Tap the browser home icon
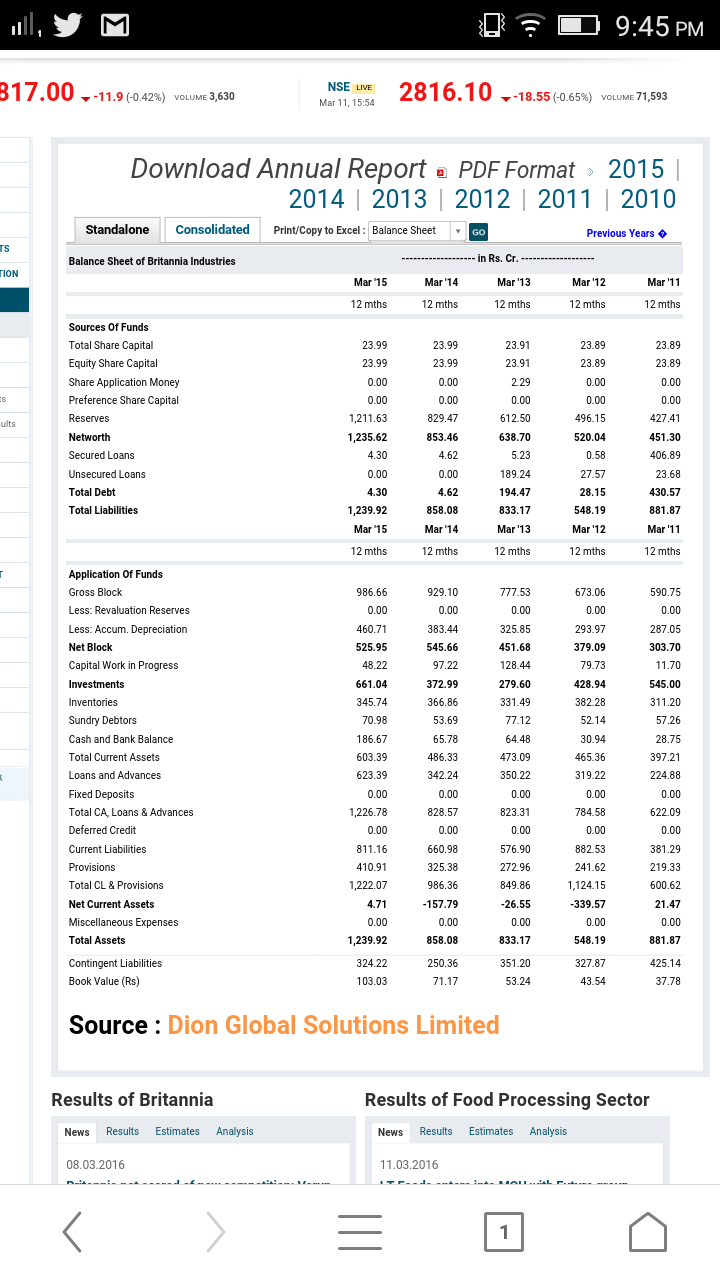 (647, 1232)
